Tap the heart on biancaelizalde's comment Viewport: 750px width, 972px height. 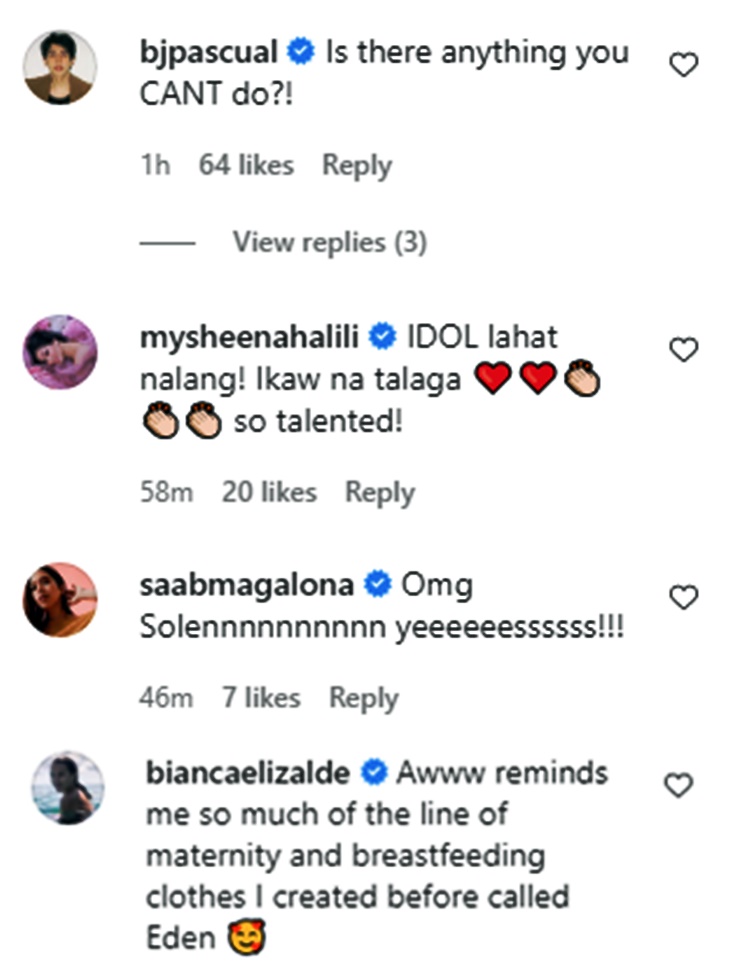tap(679, 786)
